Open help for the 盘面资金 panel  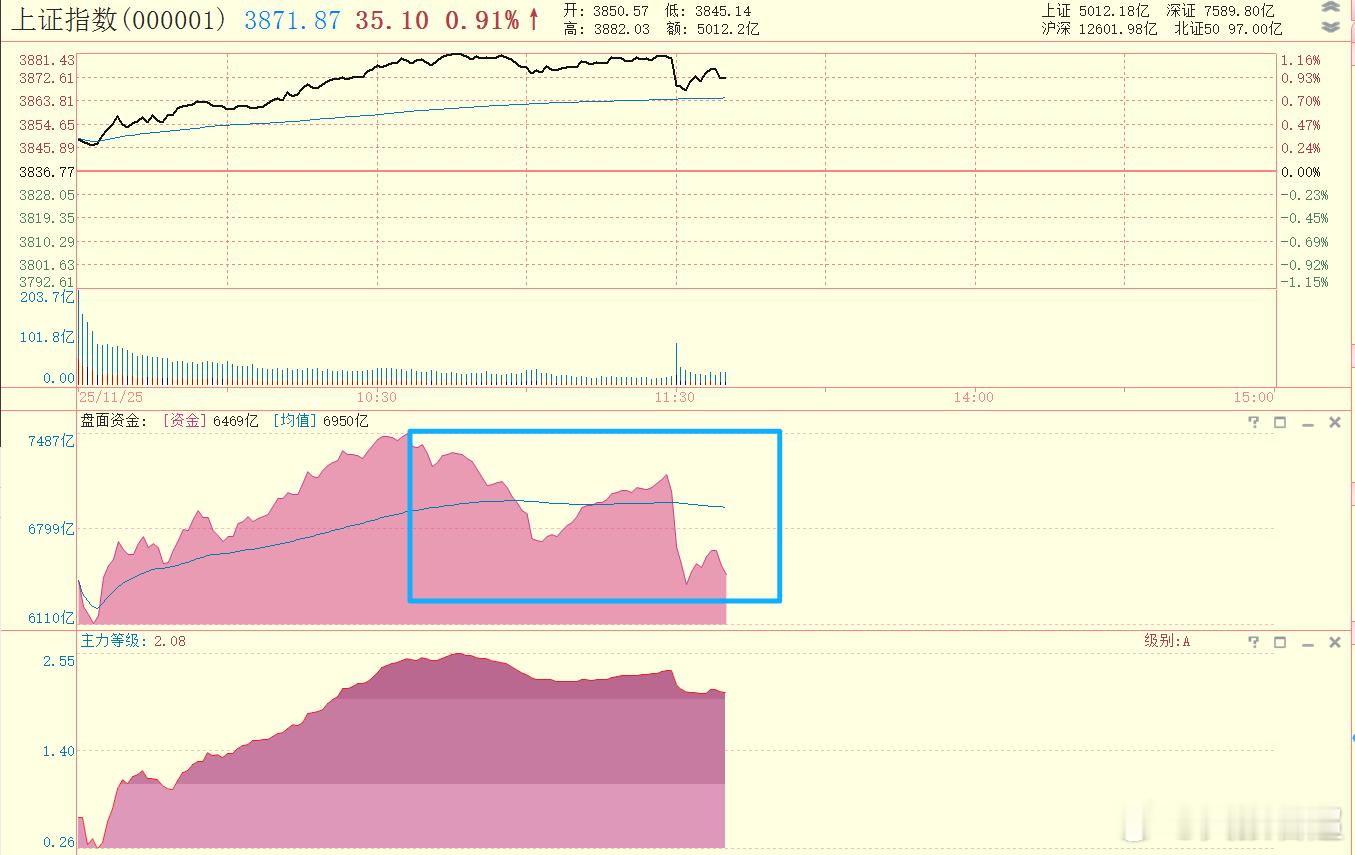point(1253,423)
